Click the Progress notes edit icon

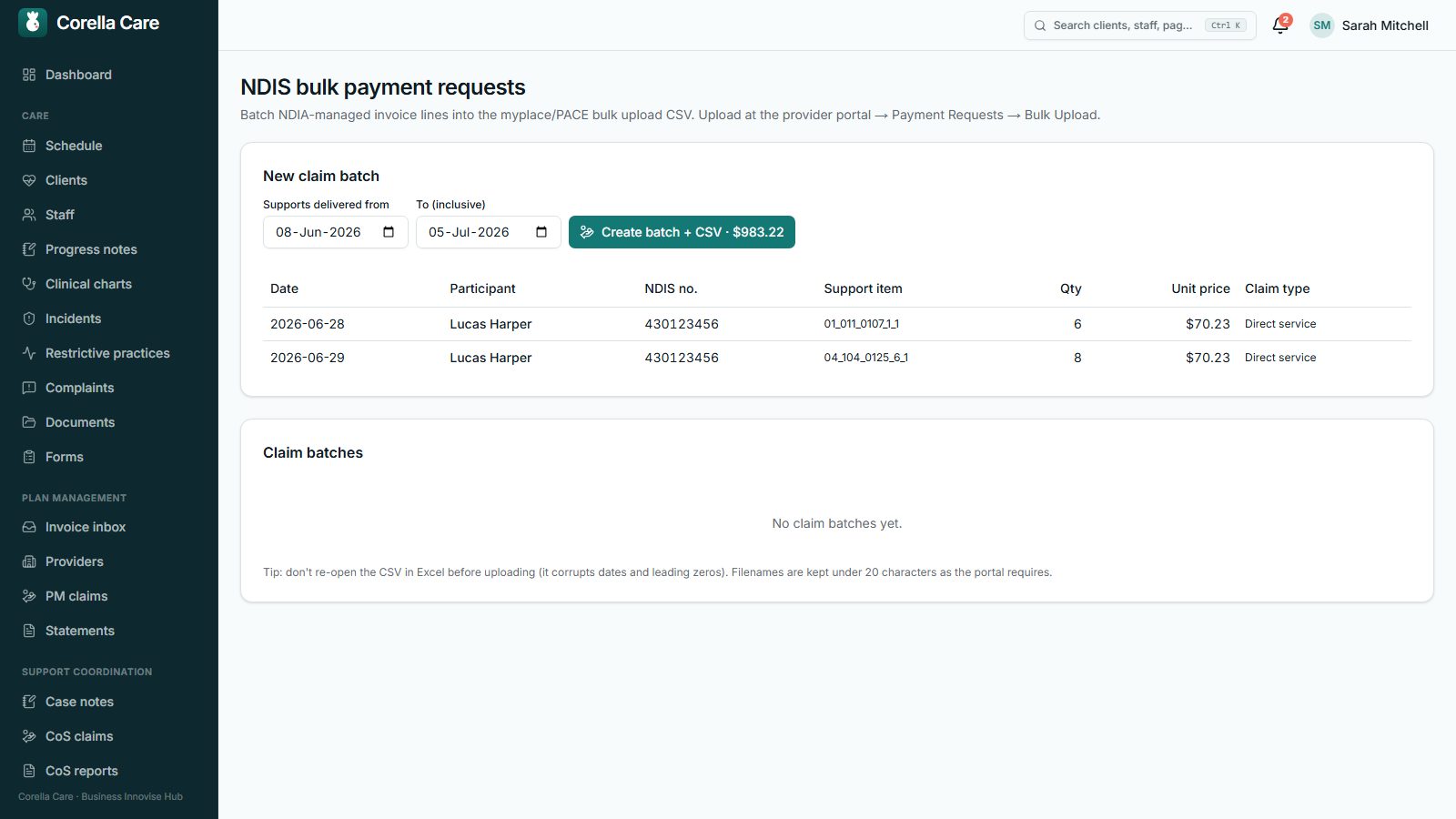pos(29,249)
